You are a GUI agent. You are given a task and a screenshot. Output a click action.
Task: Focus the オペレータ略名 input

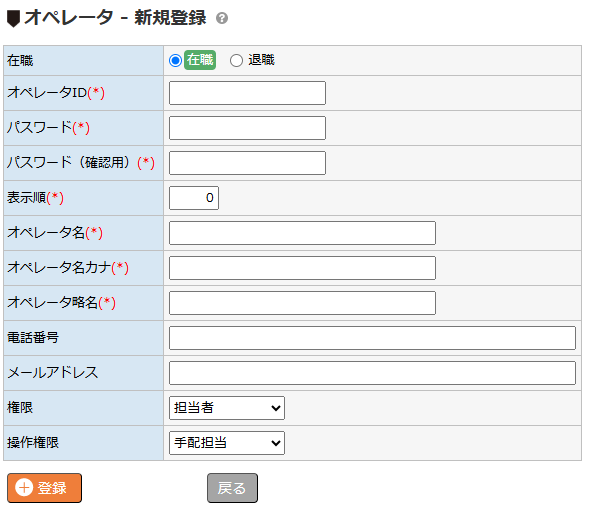click(302, 303)
